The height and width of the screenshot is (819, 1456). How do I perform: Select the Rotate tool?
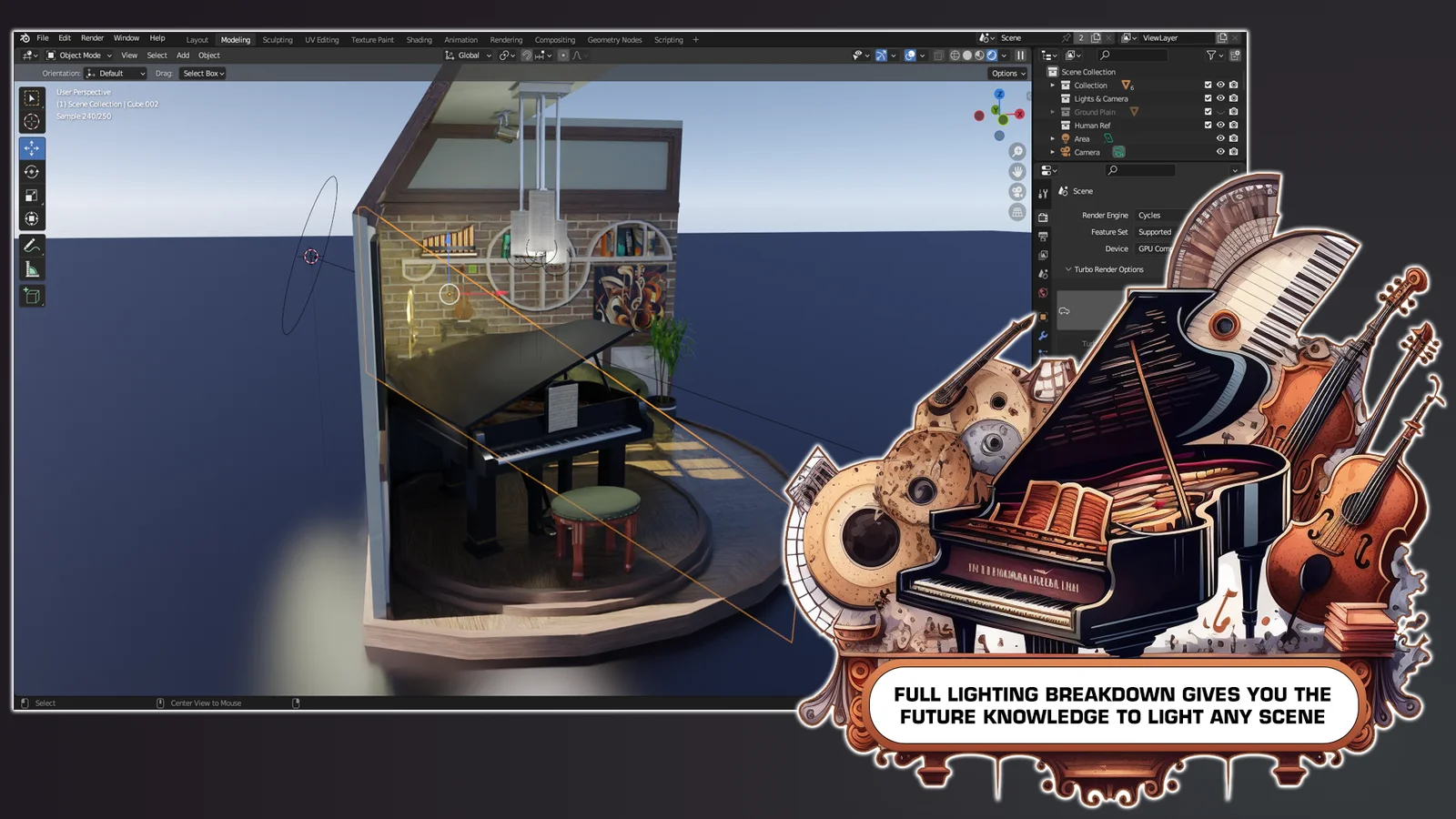click(x=32, y=170)
